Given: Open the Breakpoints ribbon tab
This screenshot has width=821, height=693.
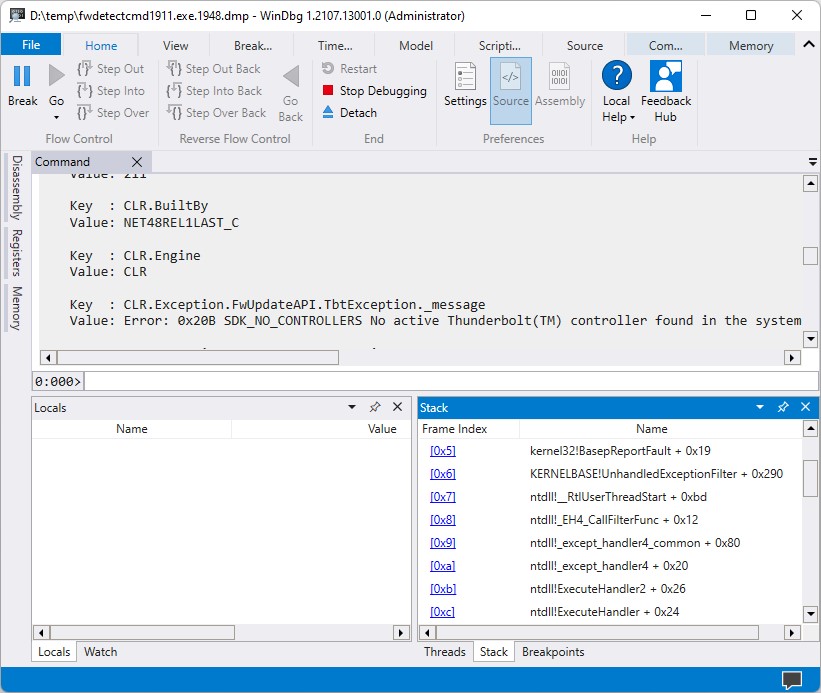Looking at the screenshot, I should (252, 46).
